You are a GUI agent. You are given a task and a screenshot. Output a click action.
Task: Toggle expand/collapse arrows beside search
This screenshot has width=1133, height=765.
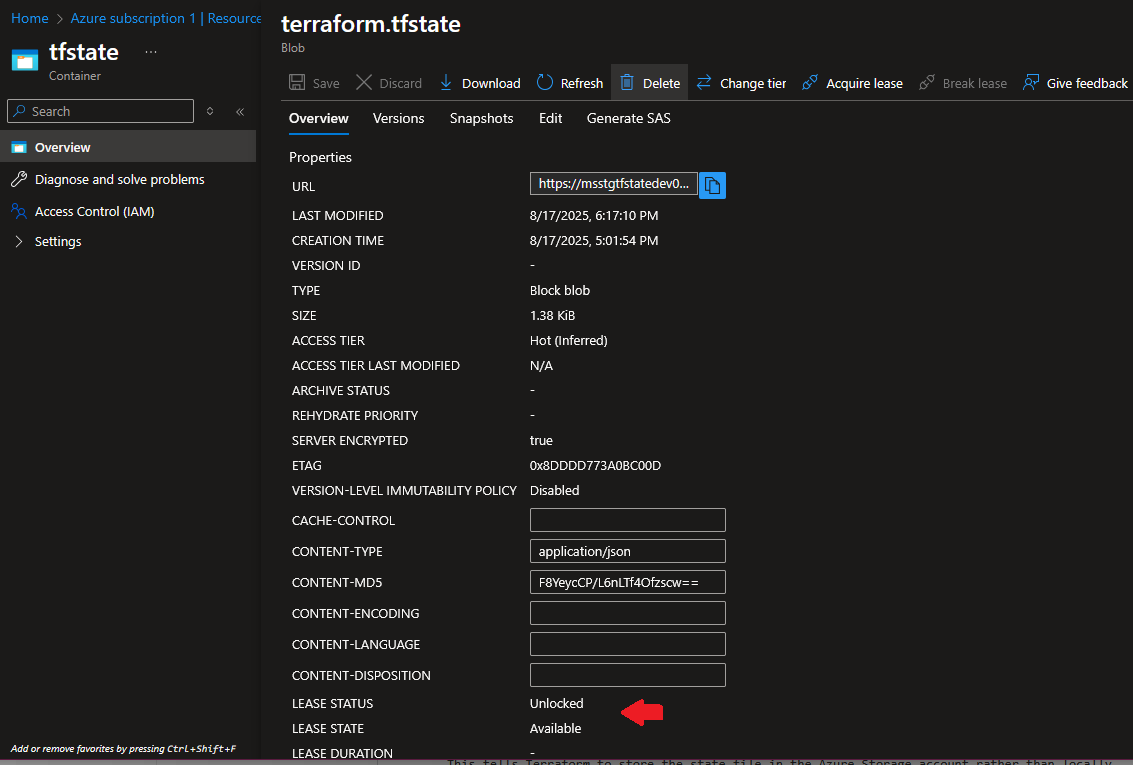point(210,111)
